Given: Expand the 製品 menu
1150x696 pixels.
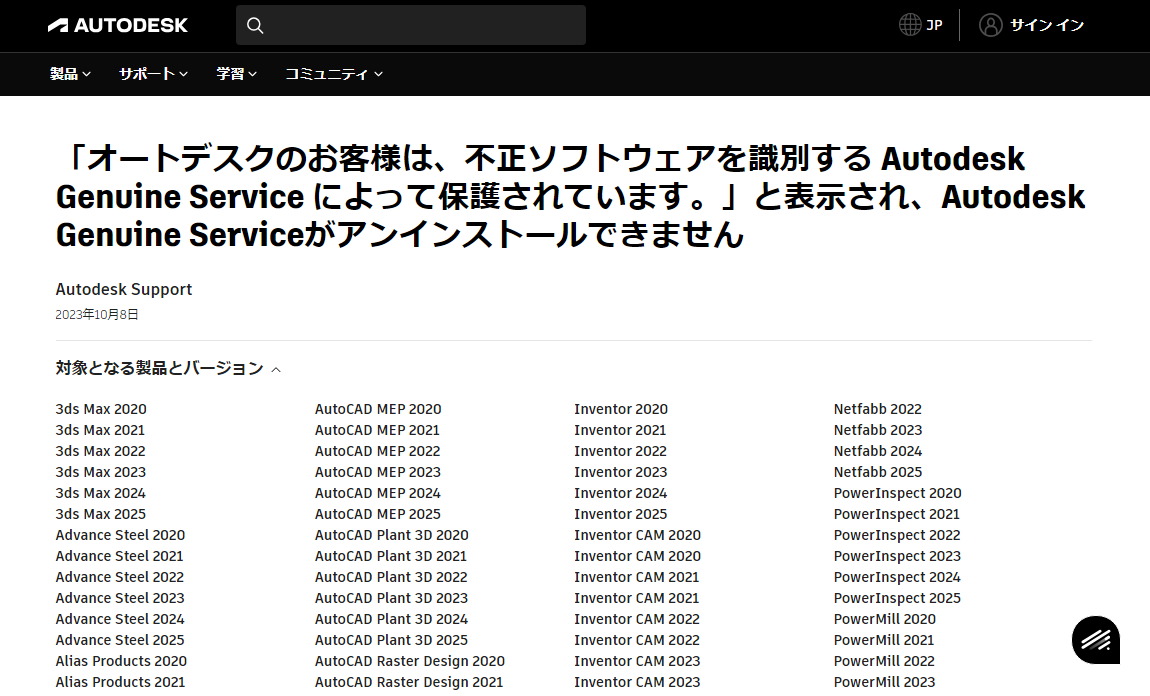Looking at the screenshot, I should pyautogui.click(x=70, y=74).
